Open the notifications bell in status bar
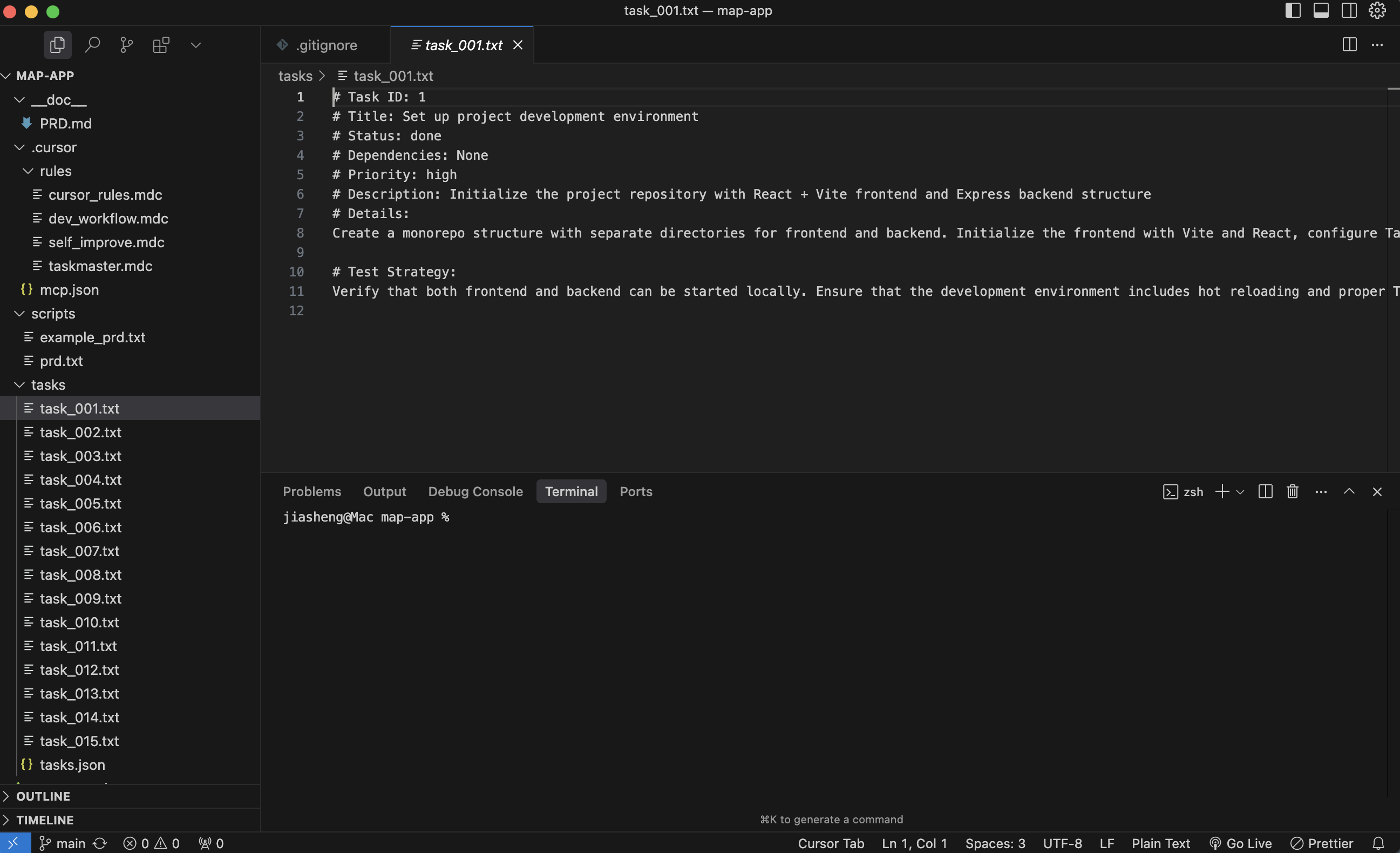Image resolution: width=1400 pixels, height=853 pixels. 1378,843
